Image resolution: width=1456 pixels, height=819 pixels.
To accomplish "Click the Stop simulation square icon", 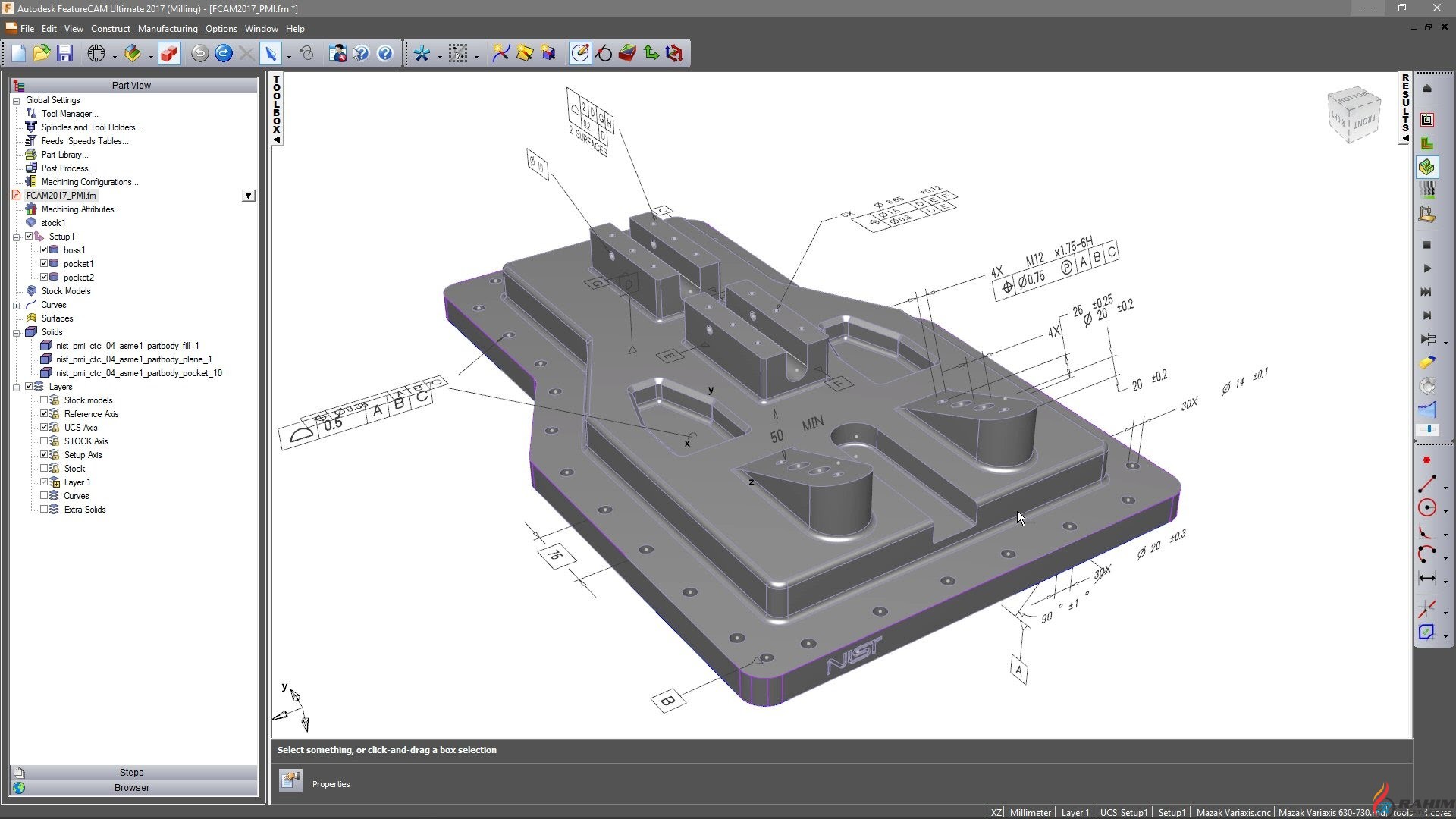I will [1426, 245].
